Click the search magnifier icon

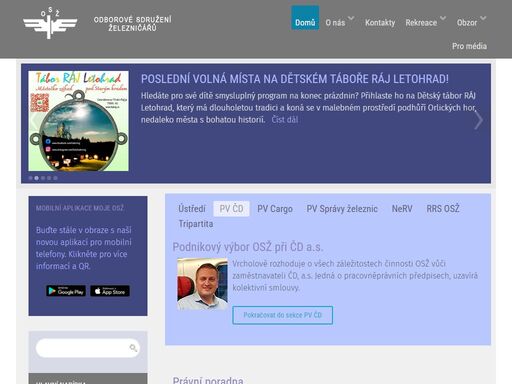[x=133, y=348]
